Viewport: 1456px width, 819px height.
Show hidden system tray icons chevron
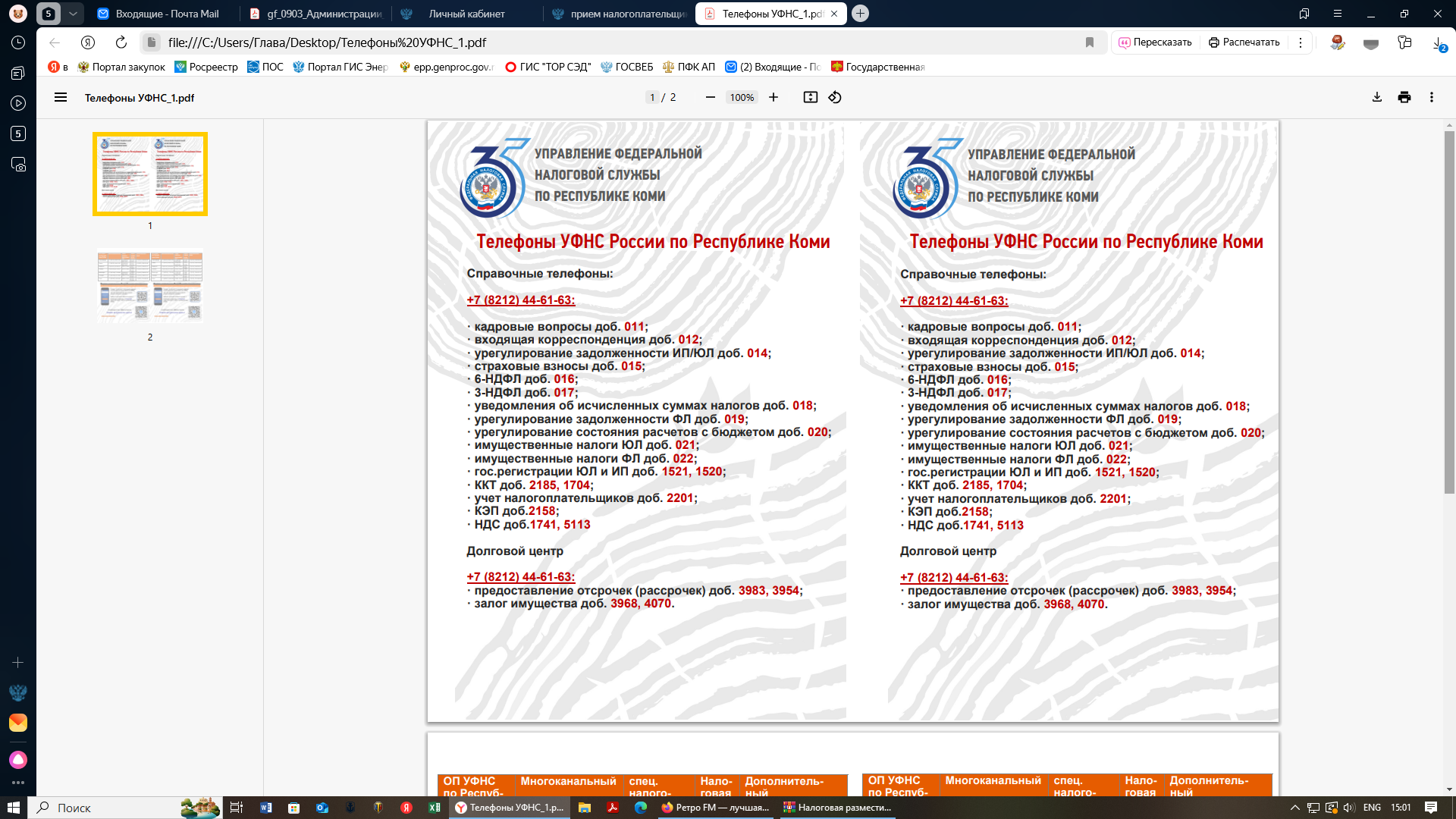pyautogui.click(x=1294, y=808)
